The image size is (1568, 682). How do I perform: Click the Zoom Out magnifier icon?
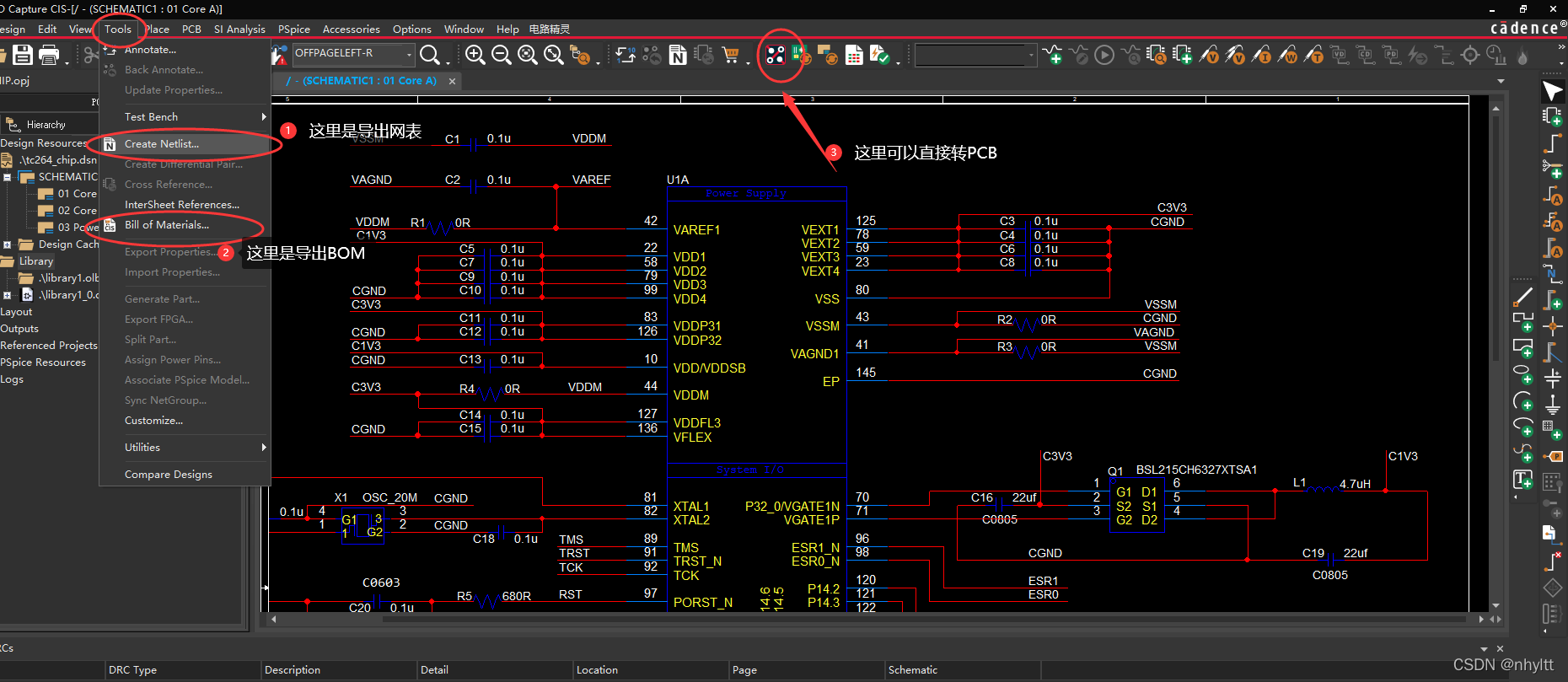(x=502, y=56)
